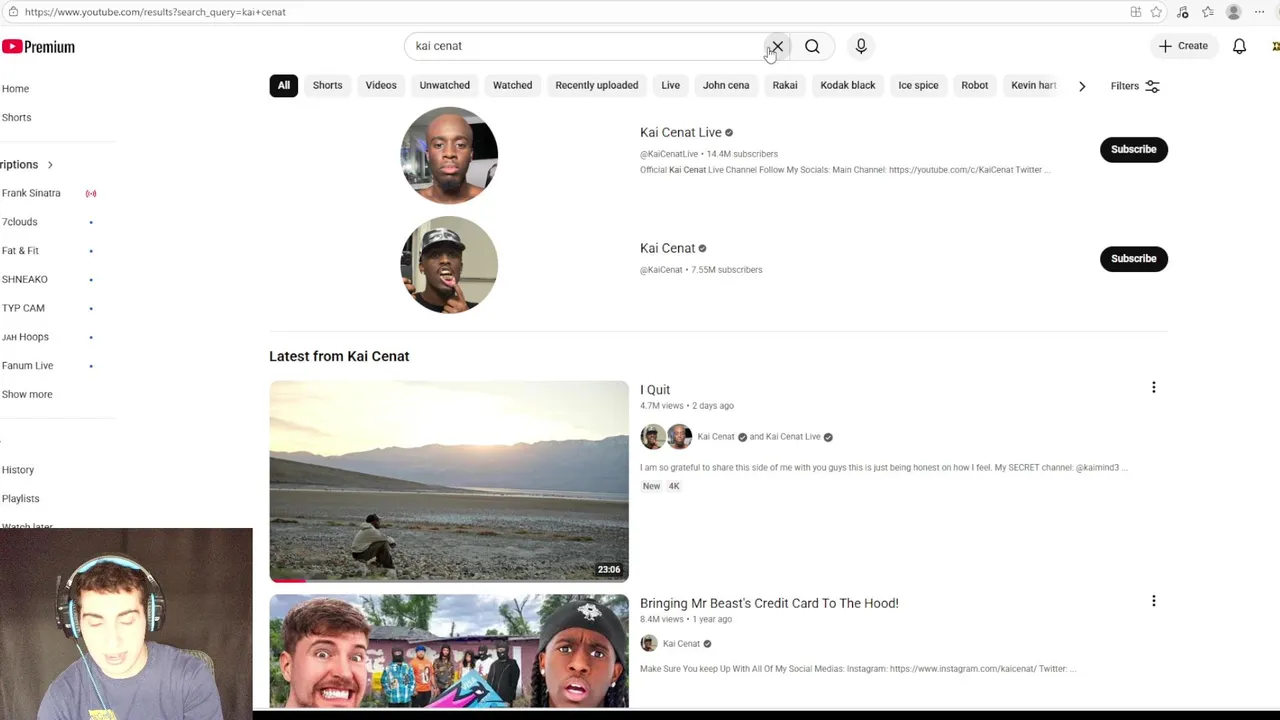Click the Latest from Kai Cenat heading
The width and height of the screenshot is (1280, 720).
point(339,356)
